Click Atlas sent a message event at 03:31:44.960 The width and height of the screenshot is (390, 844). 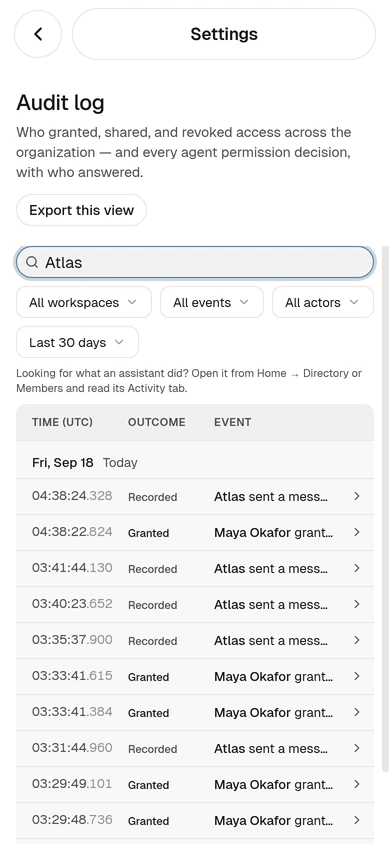pos(271,749)
